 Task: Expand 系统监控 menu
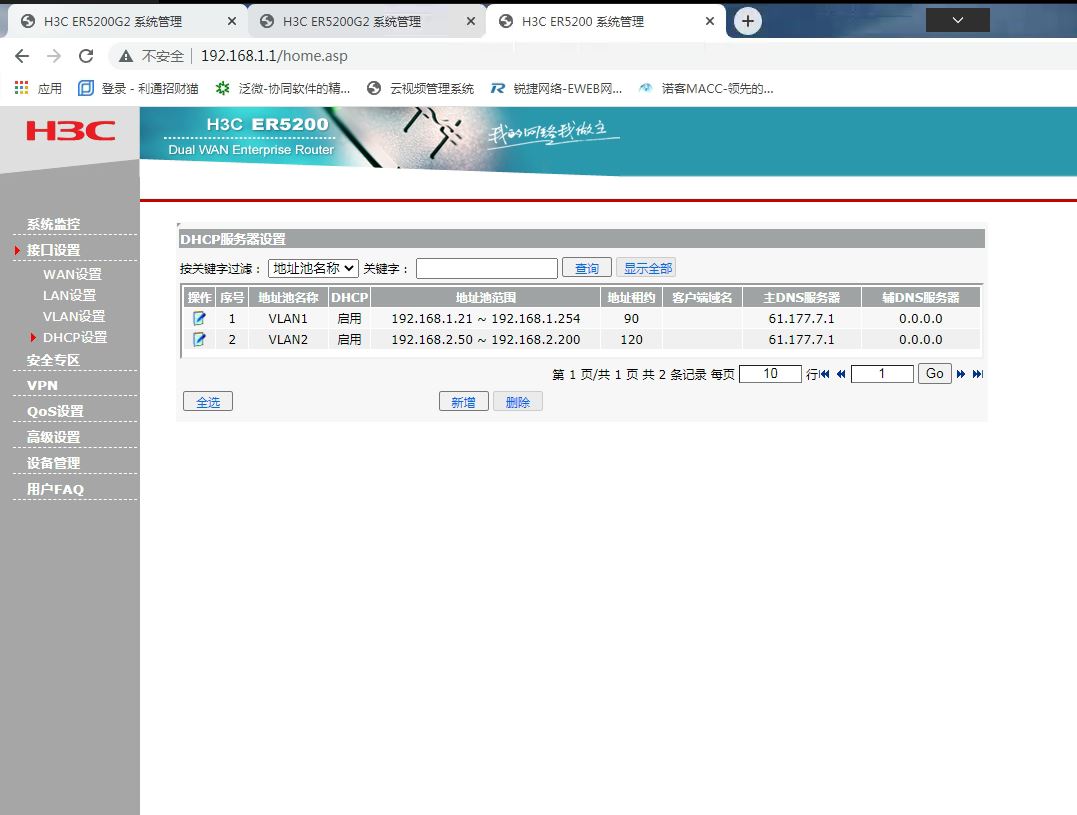pos(54,224)
